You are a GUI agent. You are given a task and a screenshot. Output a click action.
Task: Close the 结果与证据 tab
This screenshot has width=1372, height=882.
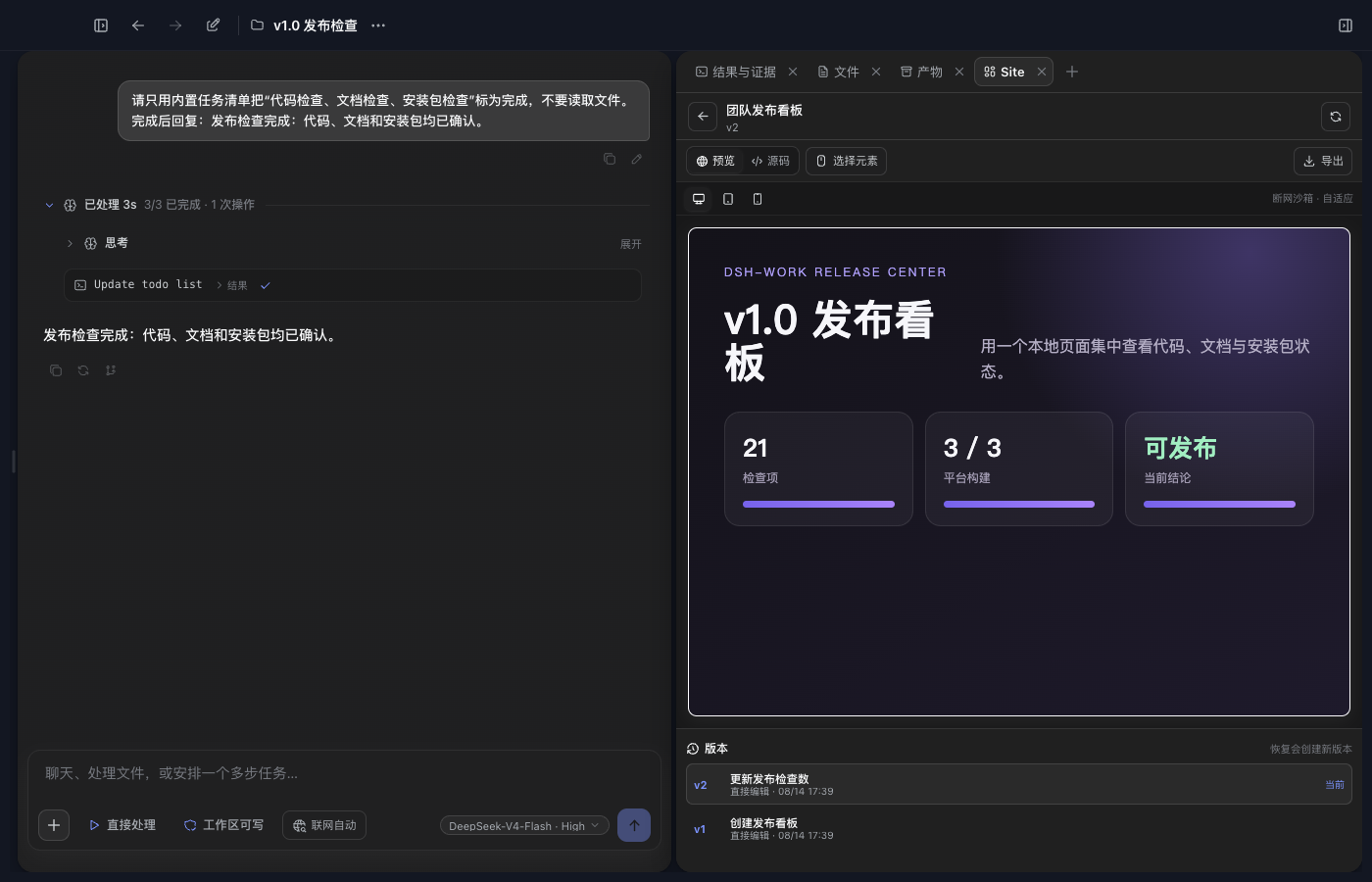click(x=793, y=72)
